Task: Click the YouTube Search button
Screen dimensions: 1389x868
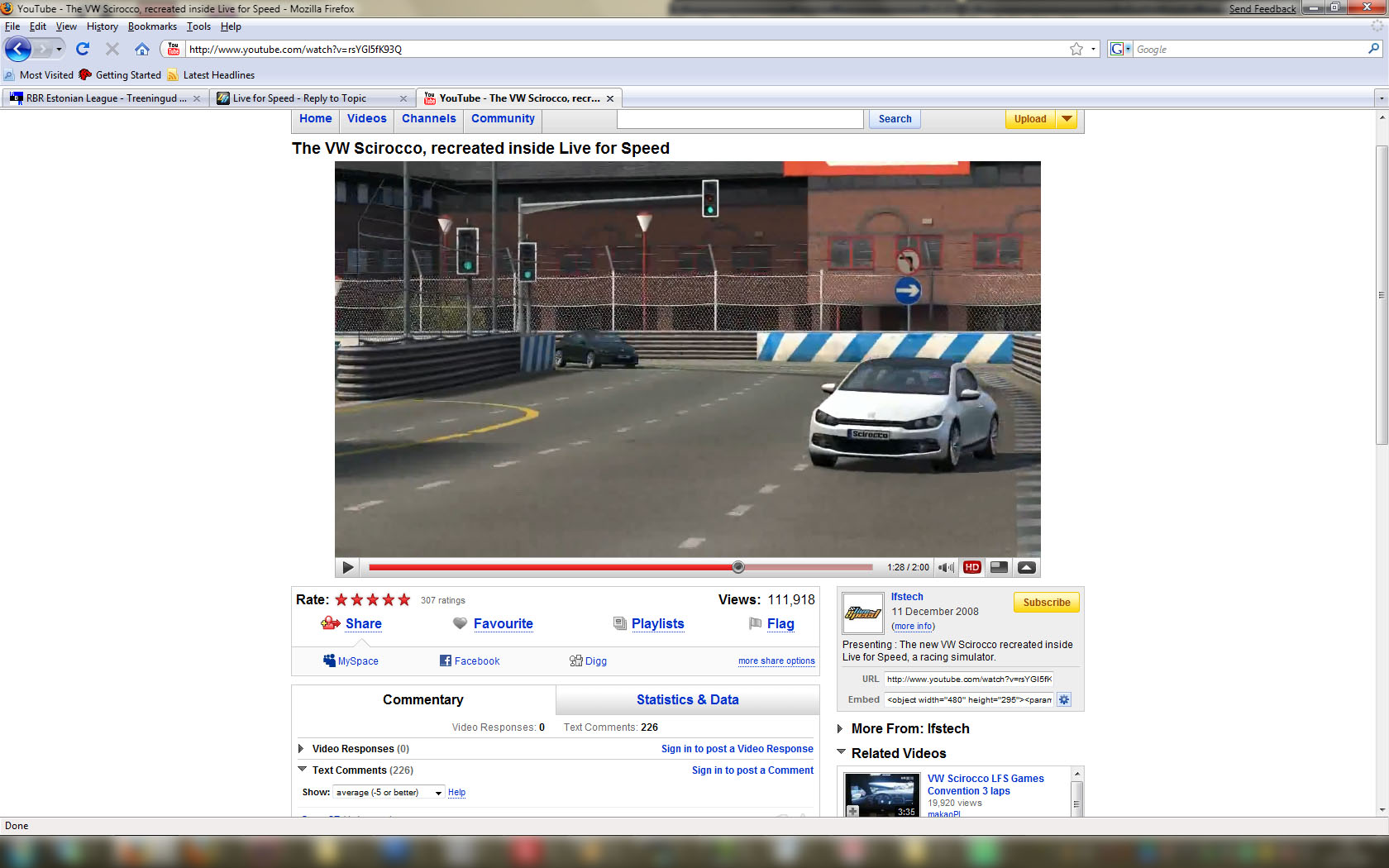Action: 895,119
